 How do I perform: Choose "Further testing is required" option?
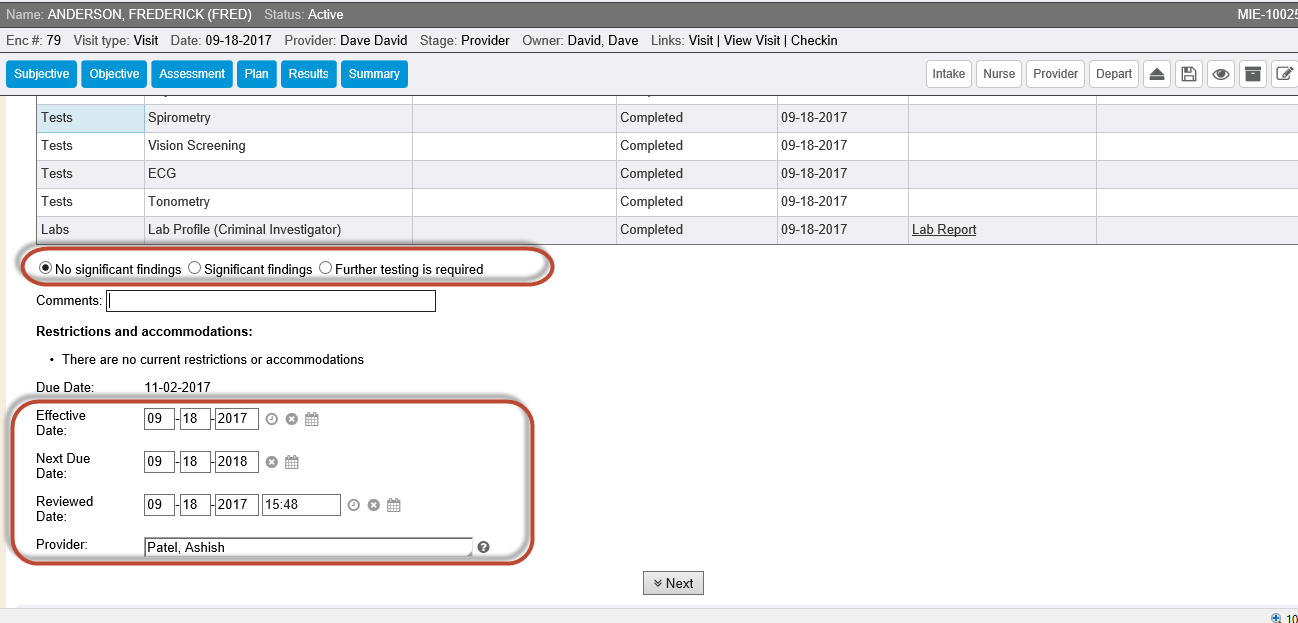coord(326,268)
